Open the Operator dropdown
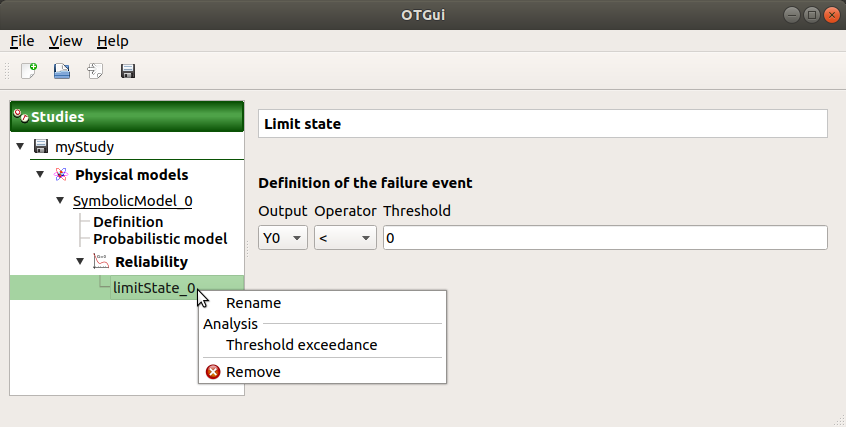Image resolution: width=846 pixels, height=427 pixels. (x=344, y=238)
